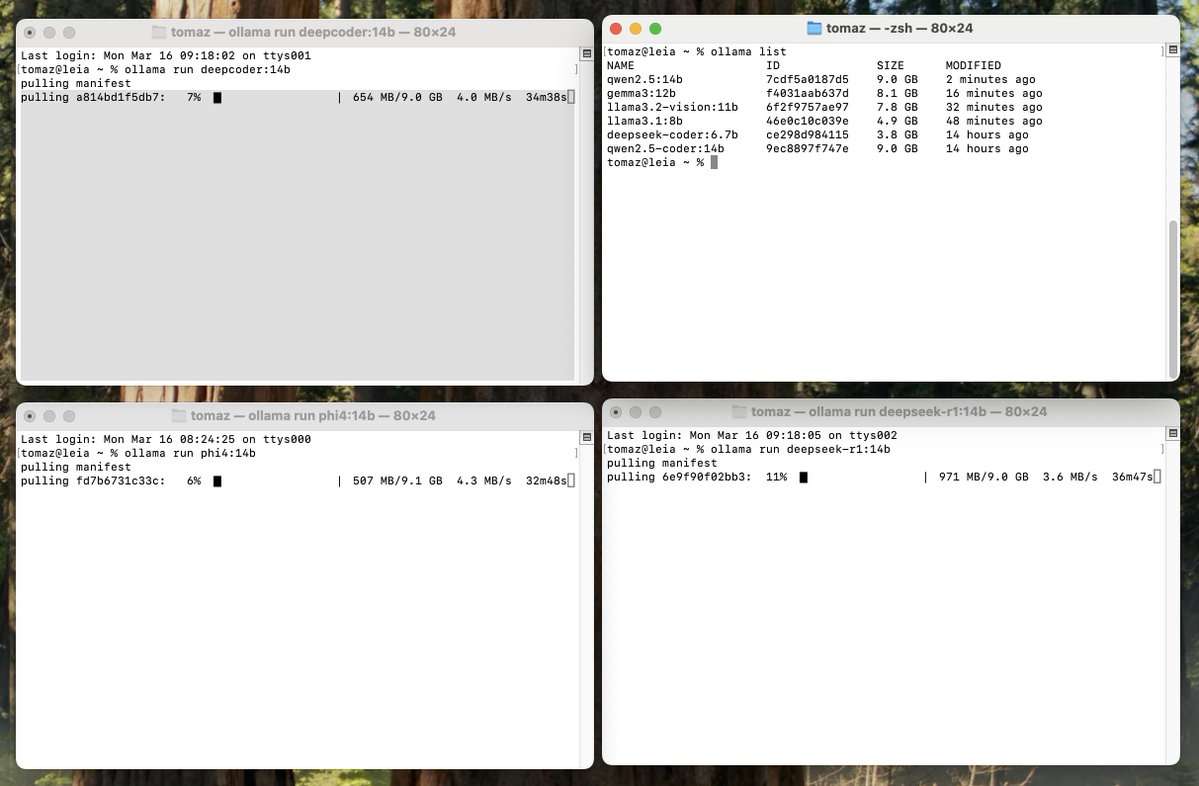Viewport: 1199px width, 786px height.
Task: Click the deepcoder download progress bar at 7%
Action: click(x=276, y=98)
